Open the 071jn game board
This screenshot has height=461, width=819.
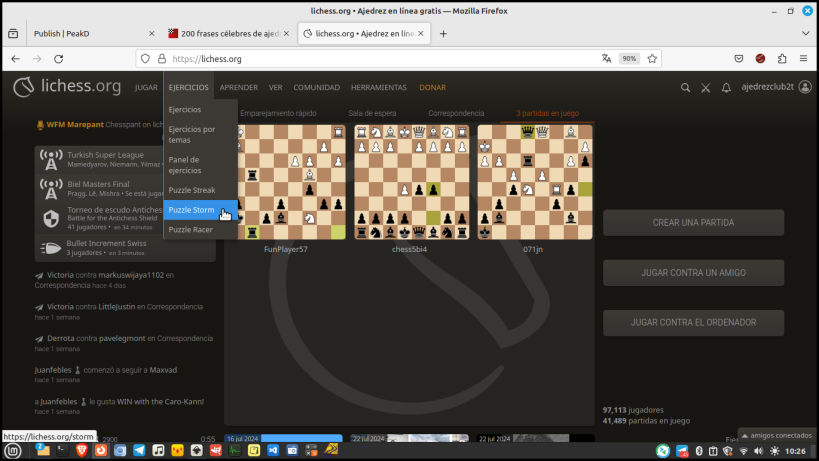coord(535,182)
